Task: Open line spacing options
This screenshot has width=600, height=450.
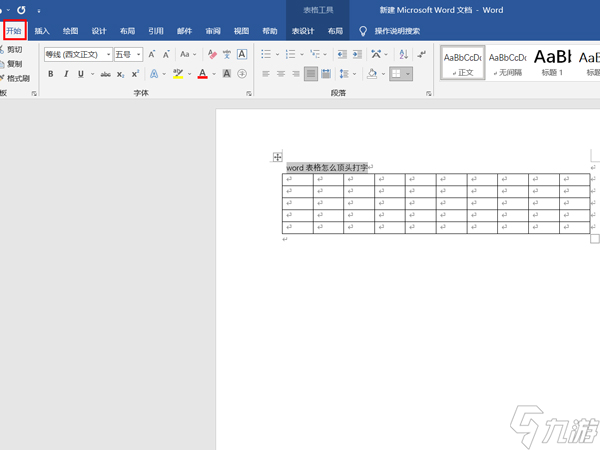Action: click(x=344, y=74)
